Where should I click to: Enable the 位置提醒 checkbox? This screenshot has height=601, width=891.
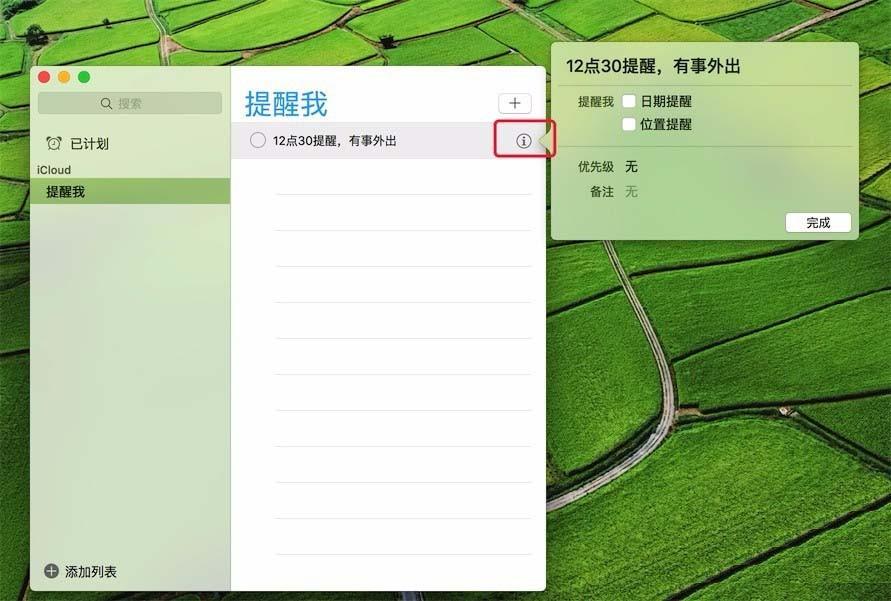tap(628, 124)
